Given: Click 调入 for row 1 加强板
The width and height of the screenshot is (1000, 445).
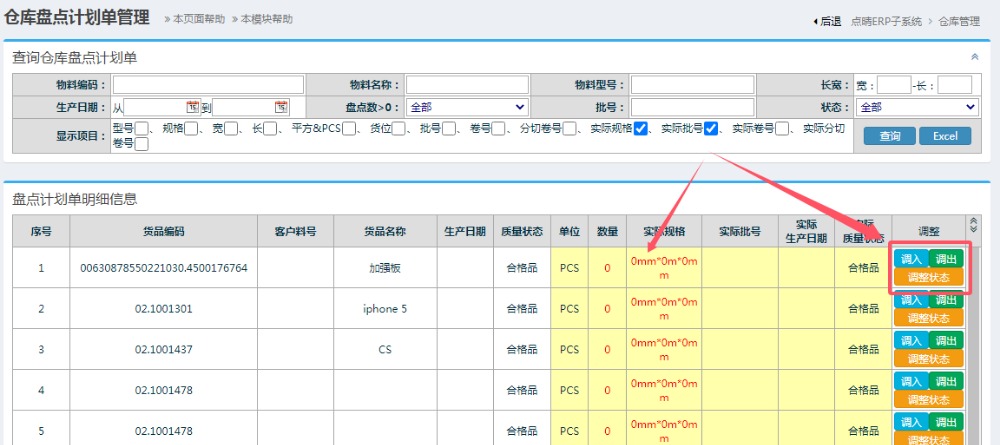Looking at the screenshot, I should click(x=911, y=259).
